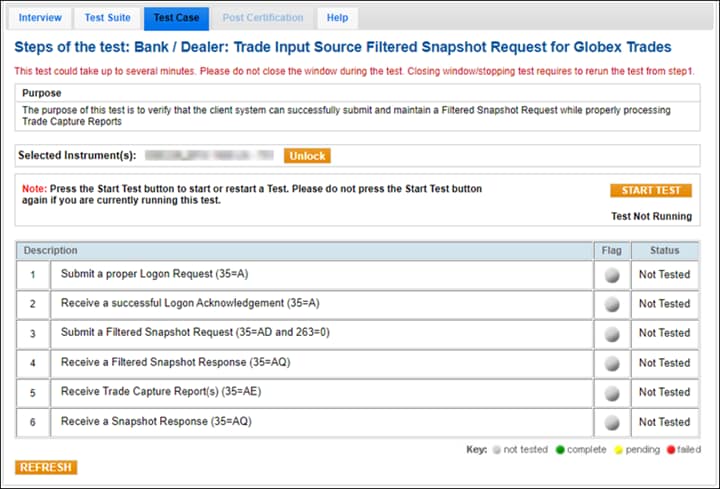Open the Post Certification tab
The image size is (720, 489).
(x=262, y=18)
